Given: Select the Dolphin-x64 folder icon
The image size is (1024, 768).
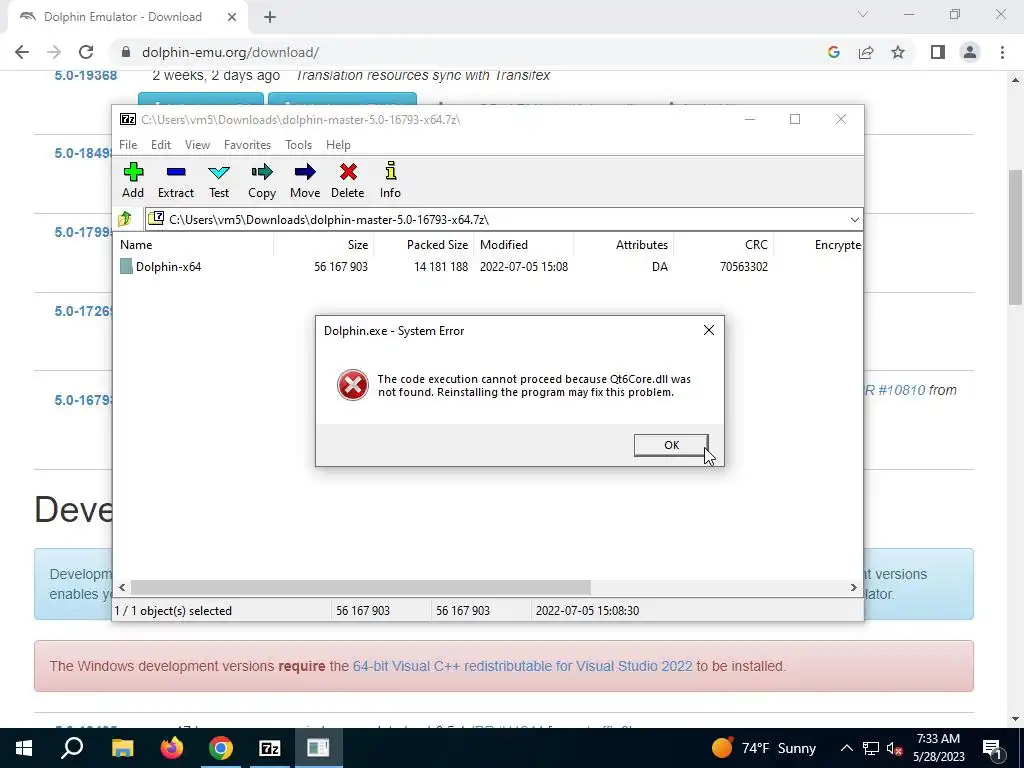Looking at the screenshot, I should coord(126,266).
